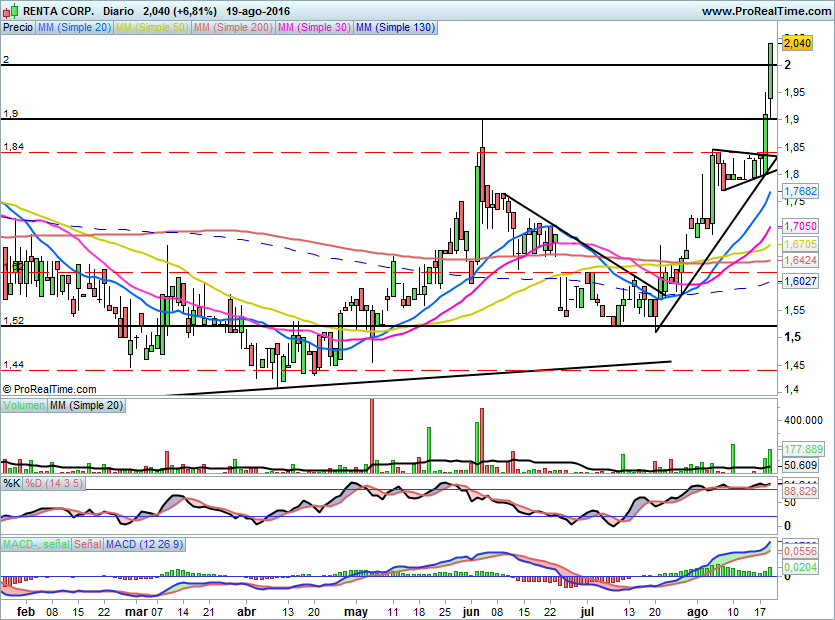Click the Diario timeframe text

(x=119, y=11)
